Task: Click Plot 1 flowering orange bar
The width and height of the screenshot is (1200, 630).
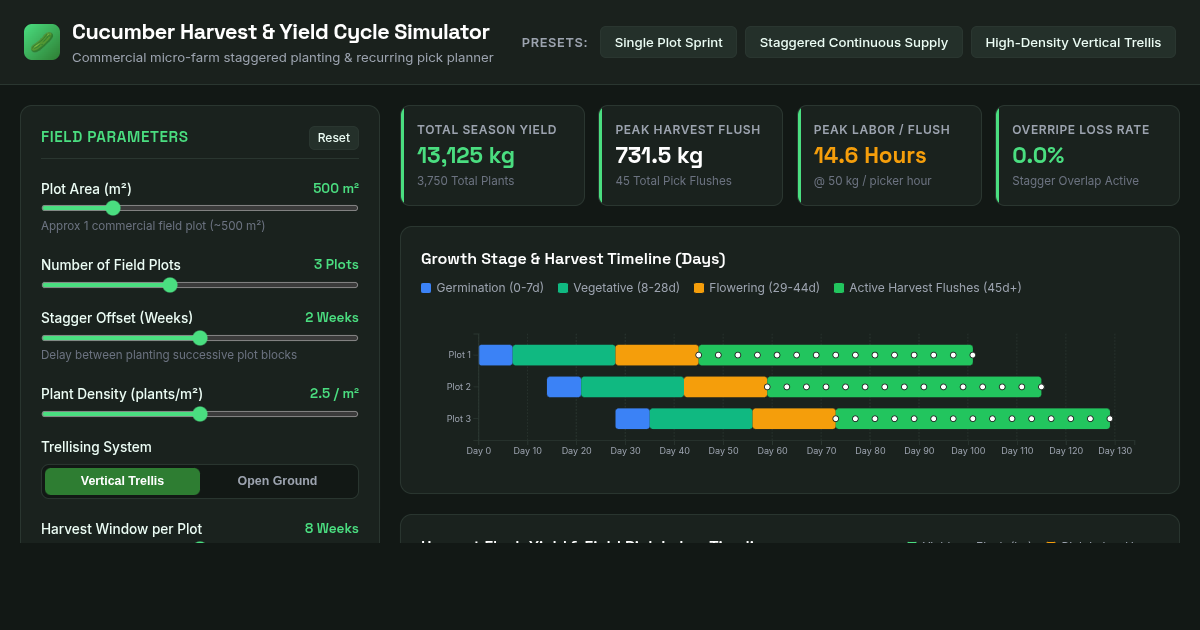Action: tap(657, 355)
